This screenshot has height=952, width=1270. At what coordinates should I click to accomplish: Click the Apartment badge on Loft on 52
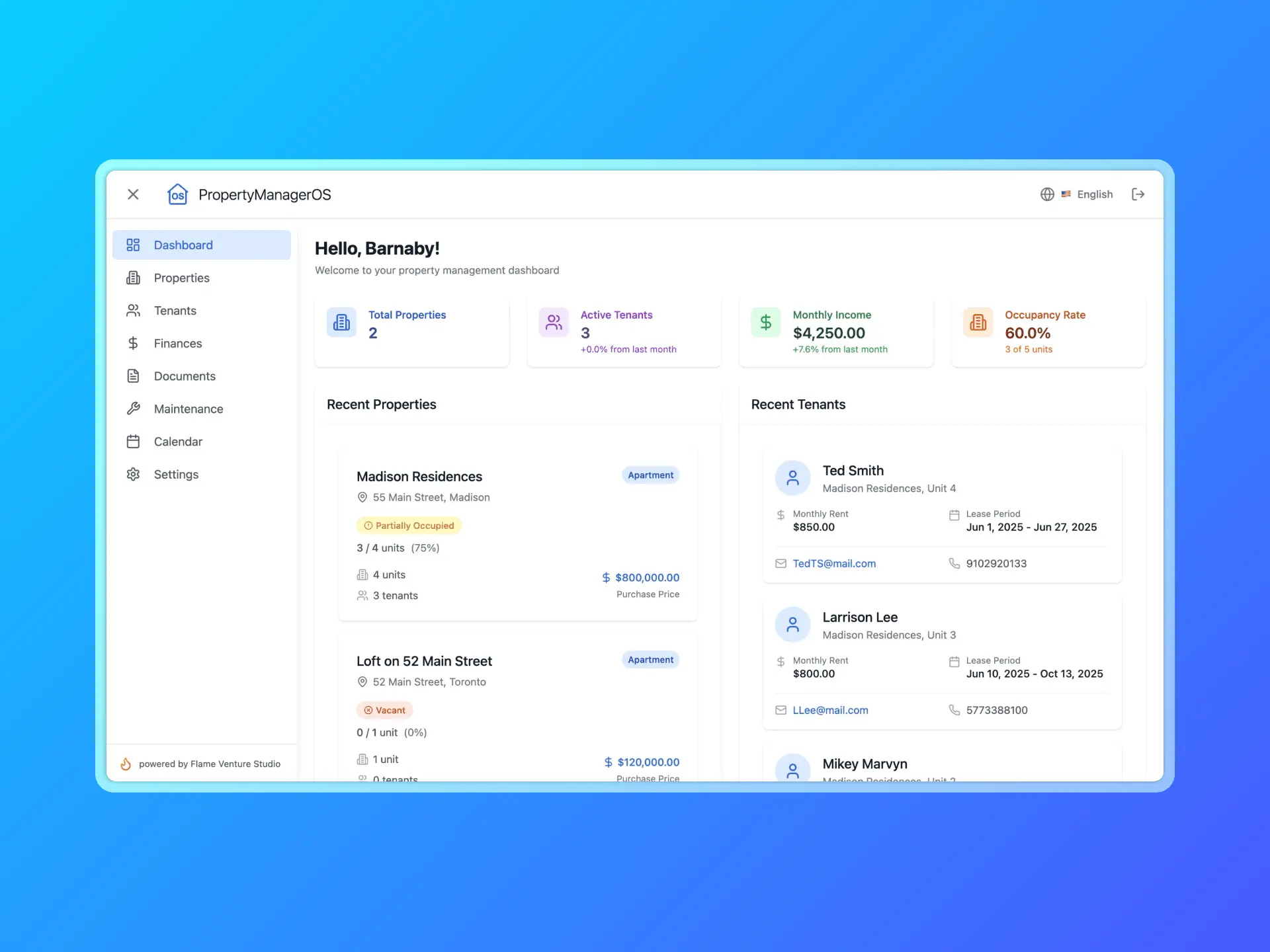click(x=651, y=660)
